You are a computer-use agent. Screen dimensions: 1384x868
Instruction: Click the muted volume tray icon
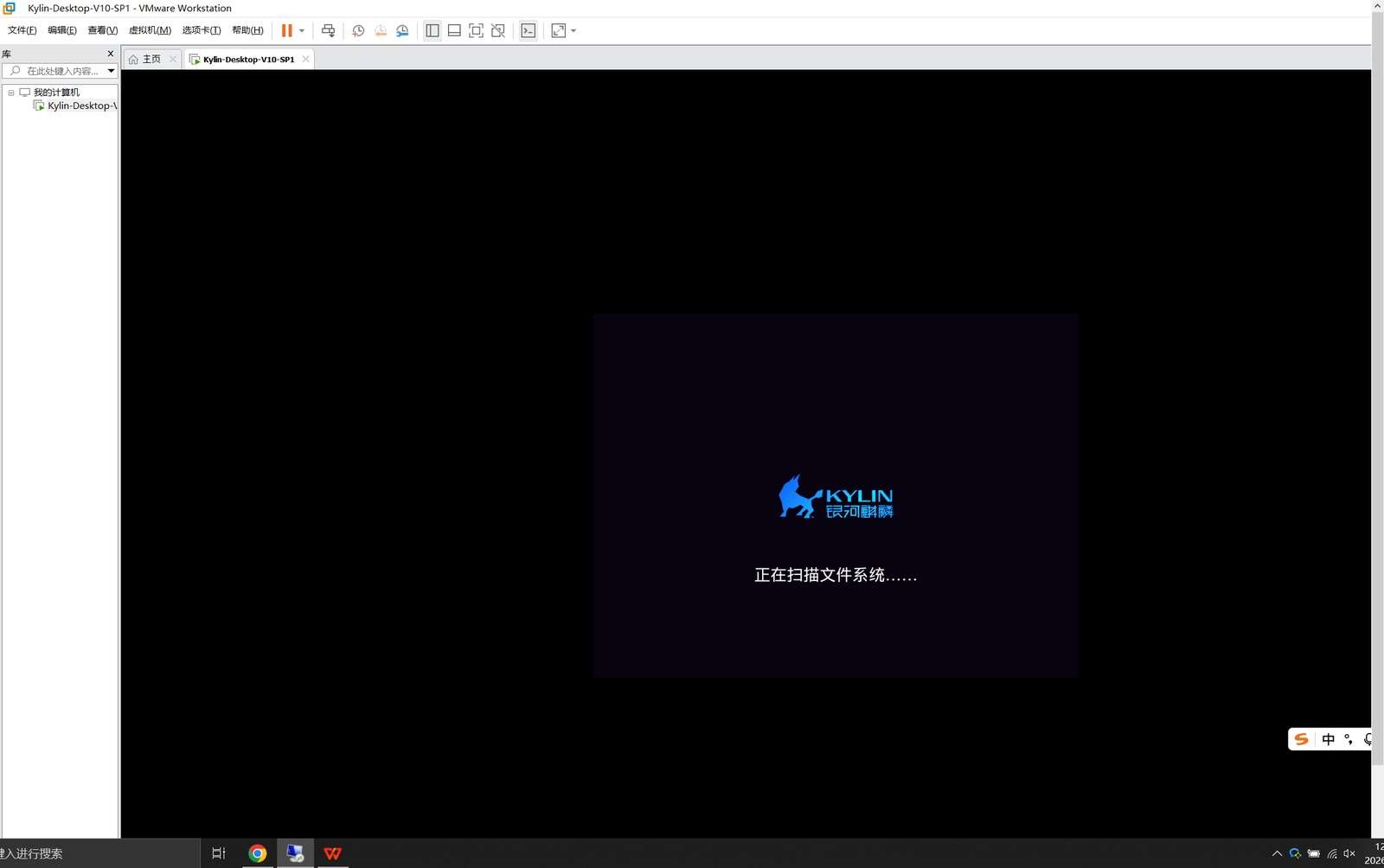coord(1349,853)
